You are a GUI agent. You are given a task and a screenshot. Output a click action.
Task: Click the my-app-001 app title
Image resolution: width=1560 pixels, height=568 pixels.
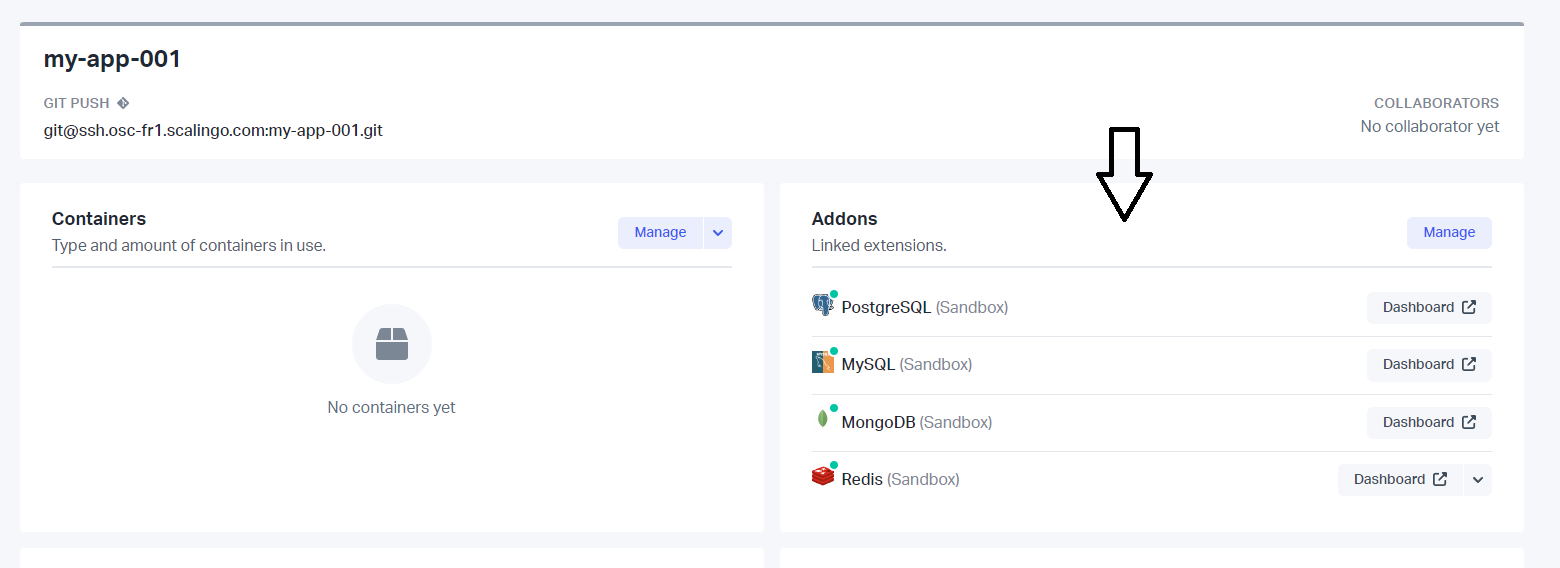click(112, 59)
